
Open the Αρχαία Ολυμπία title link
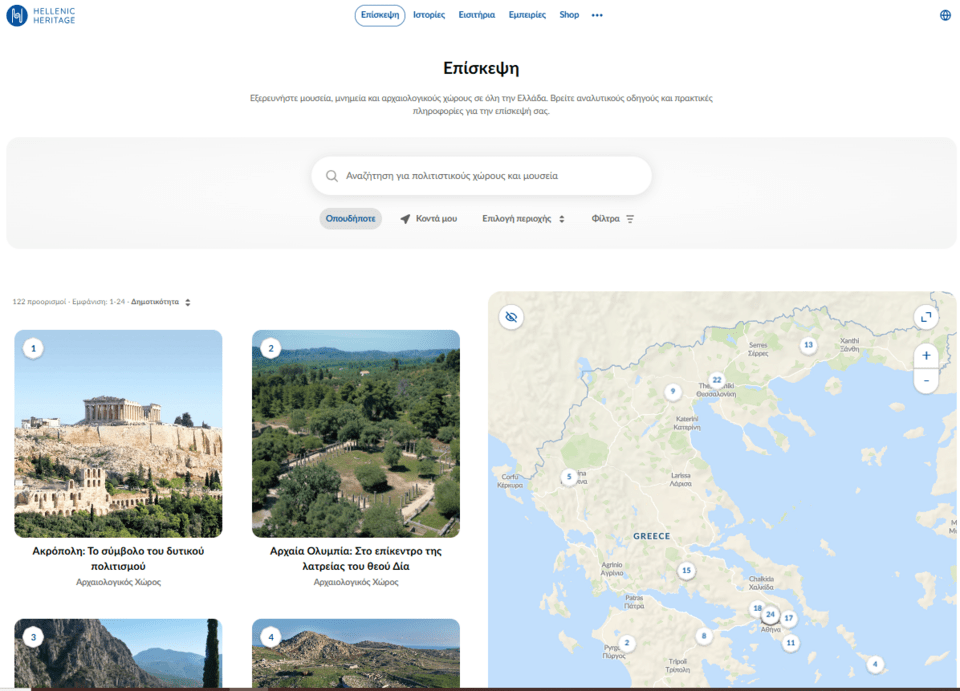[355, 558]
